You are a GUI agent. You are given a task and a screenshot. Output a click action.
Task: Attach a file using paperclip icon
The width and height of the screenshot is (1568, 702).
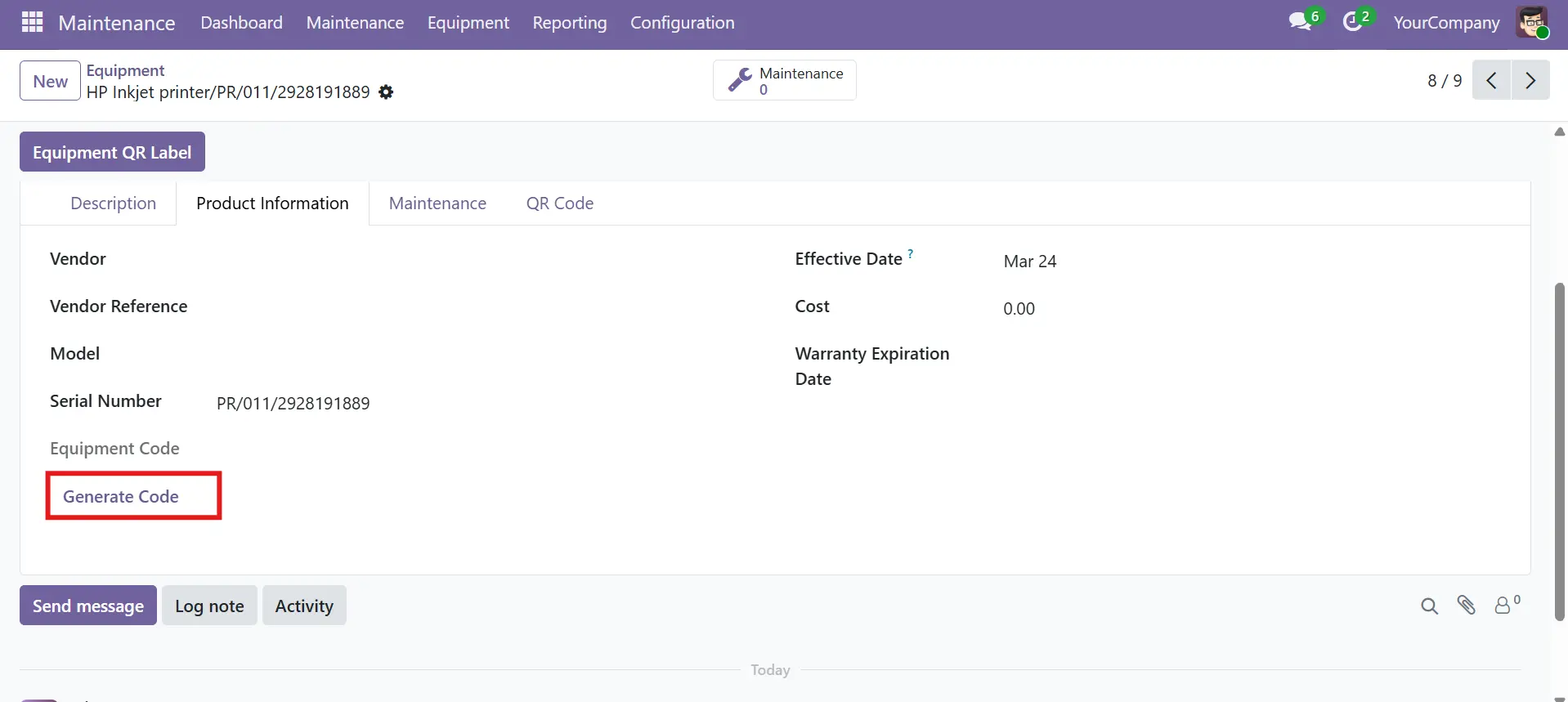(x=1467, y=605)
